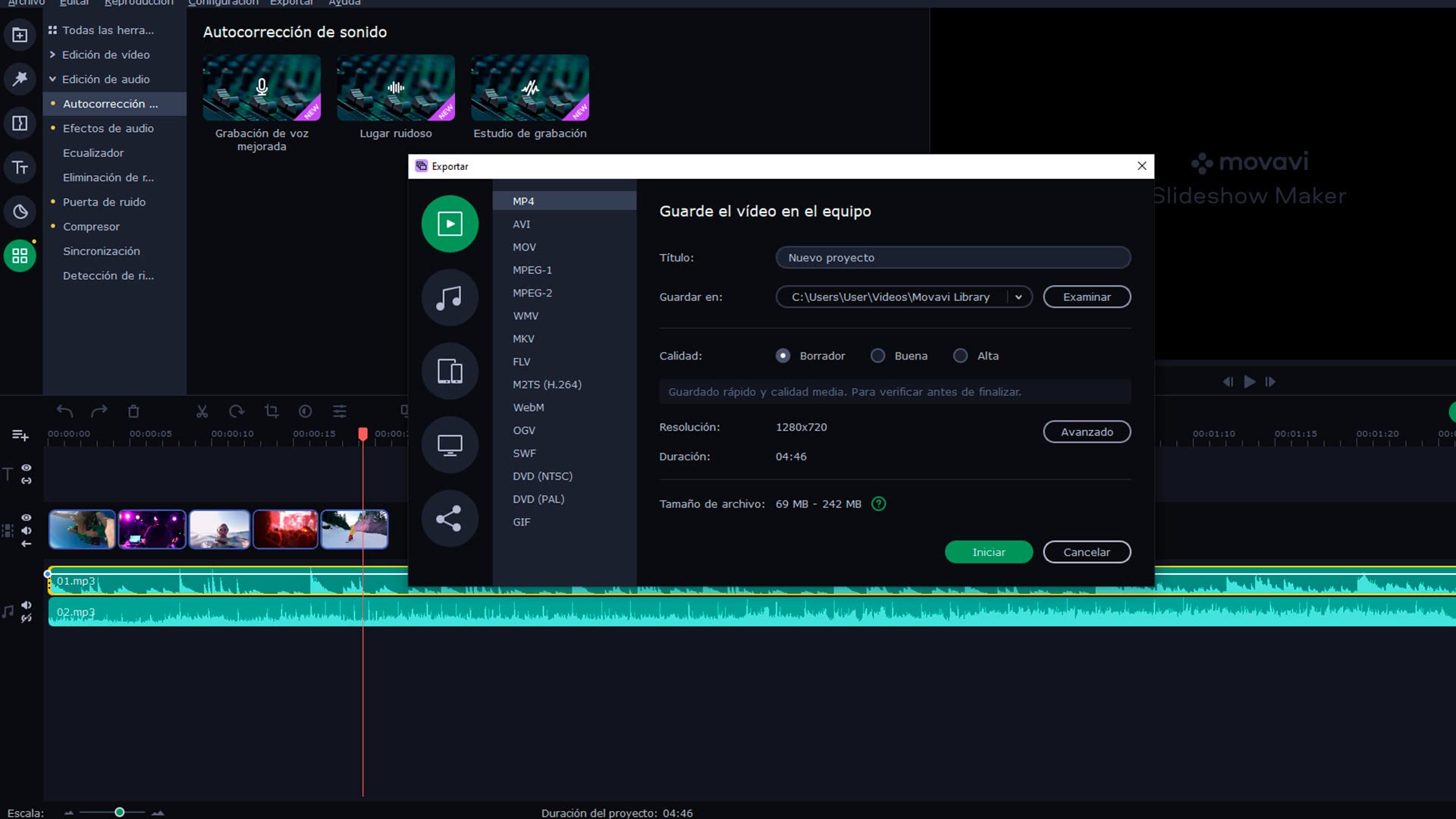Select Save Video File export icon
Viewport: 1456px width, 819px height.
tap(450, 224)
